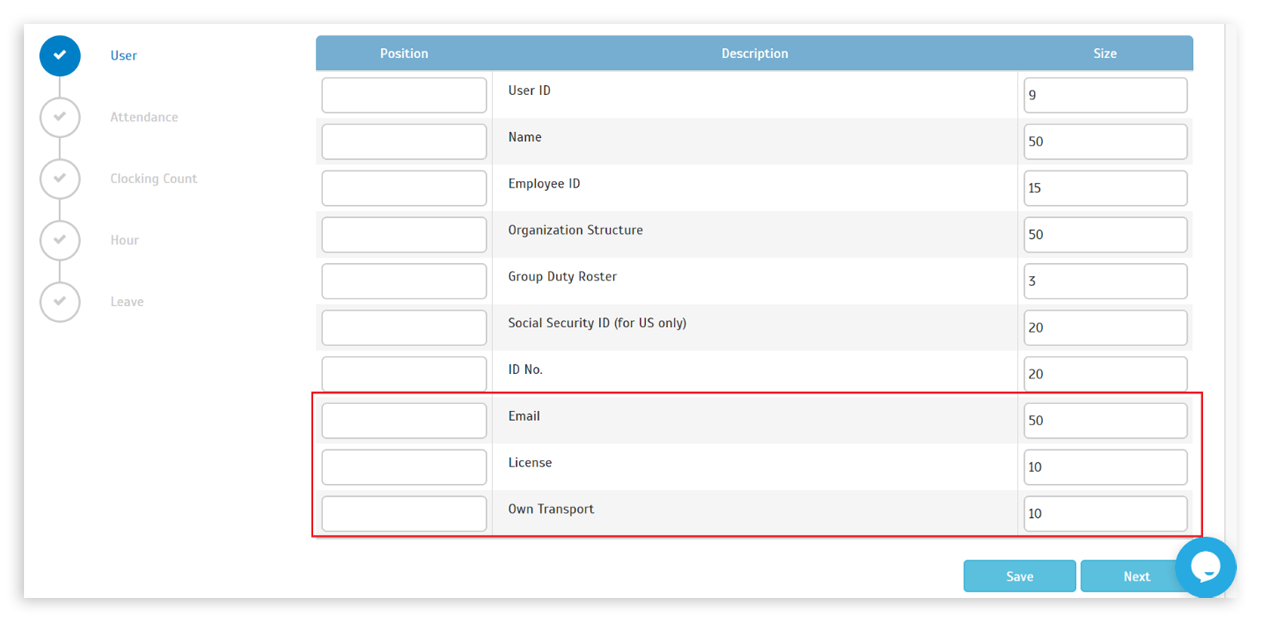Click the Leave step checkmark circle
The height and width of the screenshot is (623, 1269).
coord(60,302)
